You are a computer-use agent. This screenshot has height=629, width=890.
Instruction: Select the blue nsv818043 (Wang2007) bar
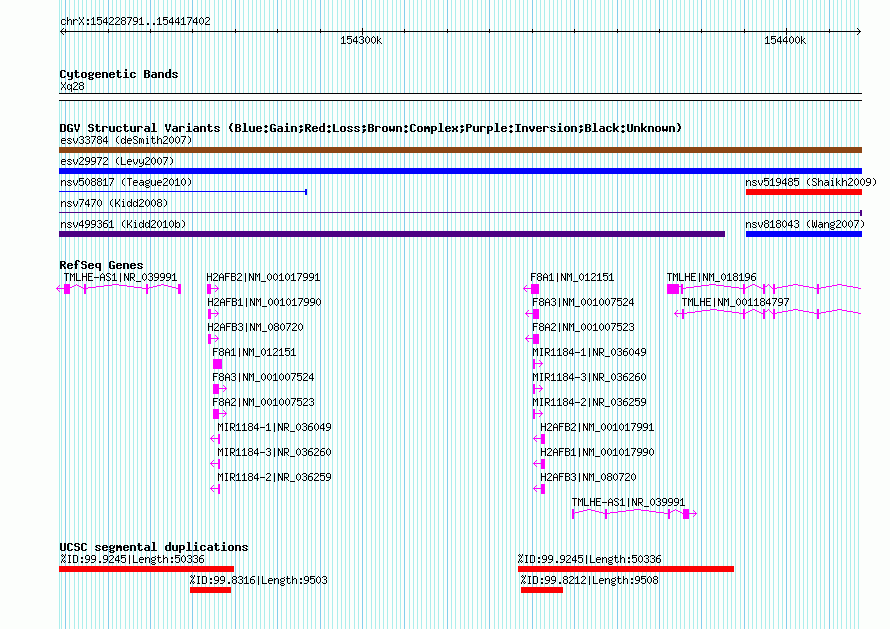pyautogui.click(x=803, y=234)
